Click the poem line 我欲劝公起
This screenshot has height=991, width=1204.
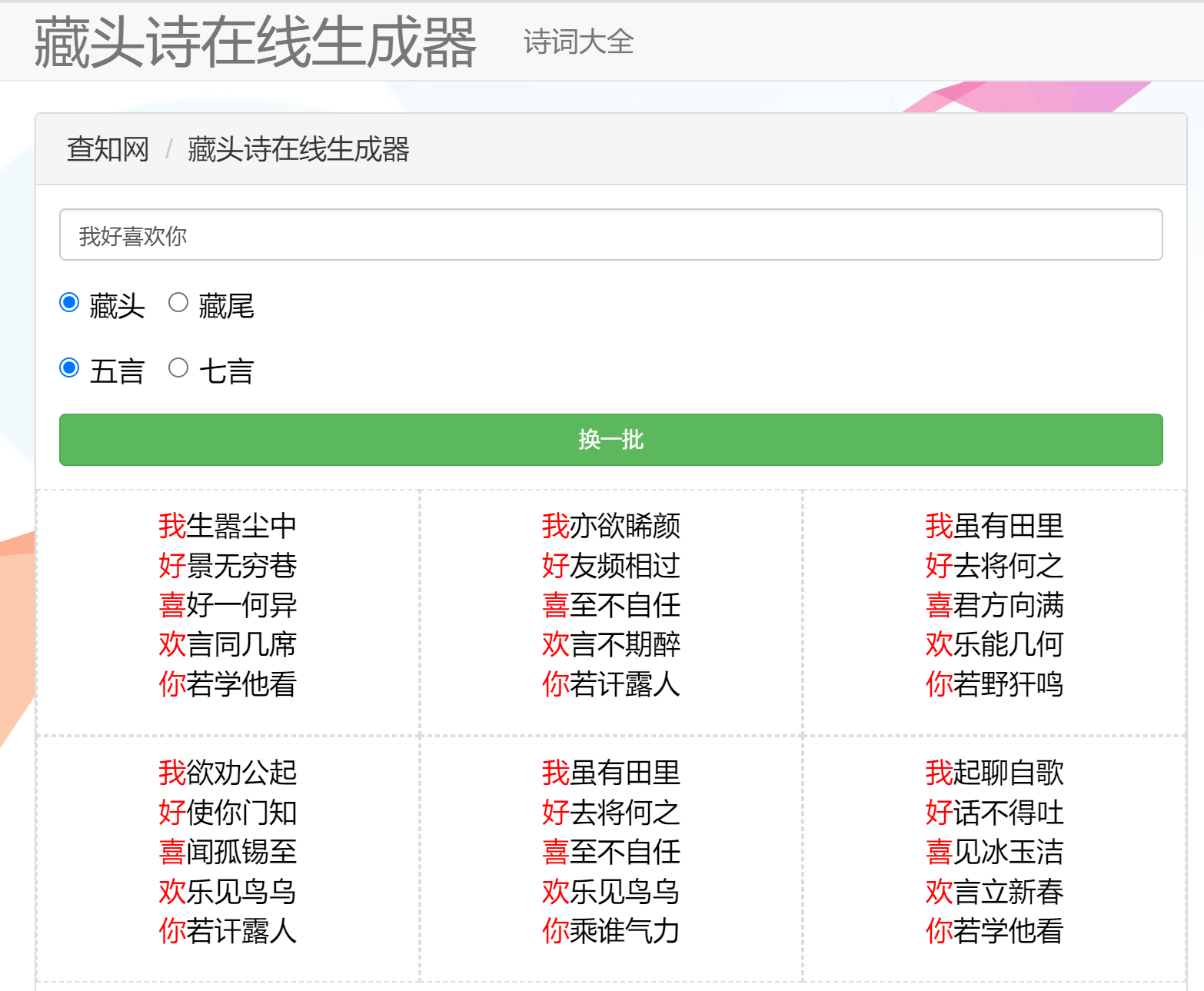(228, 773)
